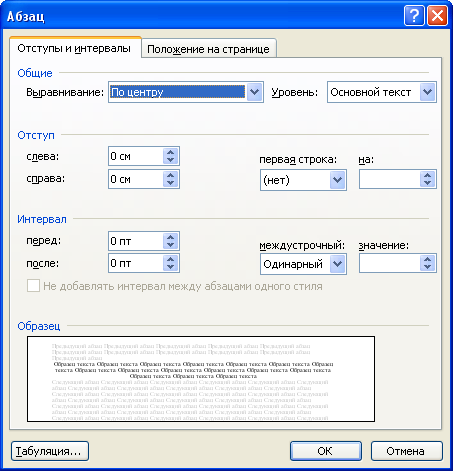Open the Табуляция... settings button

click(x=50, y=451)
